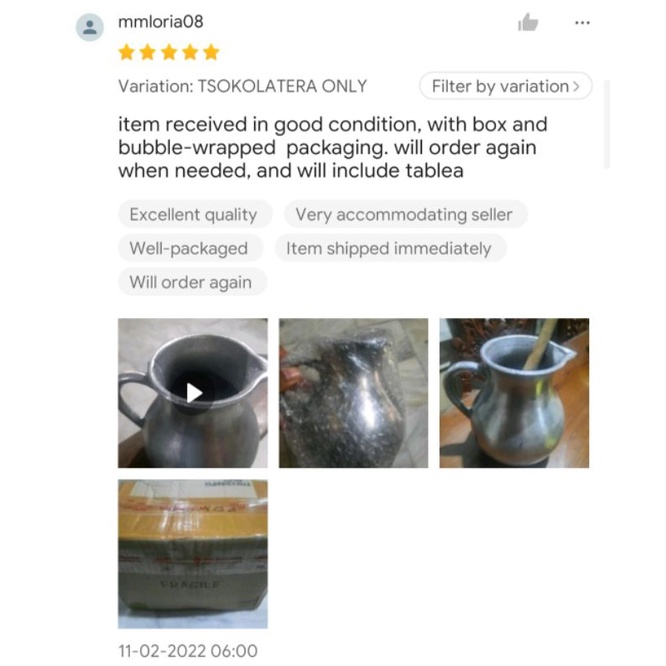
Task: Click the fifth rating star
Action: 211,53
